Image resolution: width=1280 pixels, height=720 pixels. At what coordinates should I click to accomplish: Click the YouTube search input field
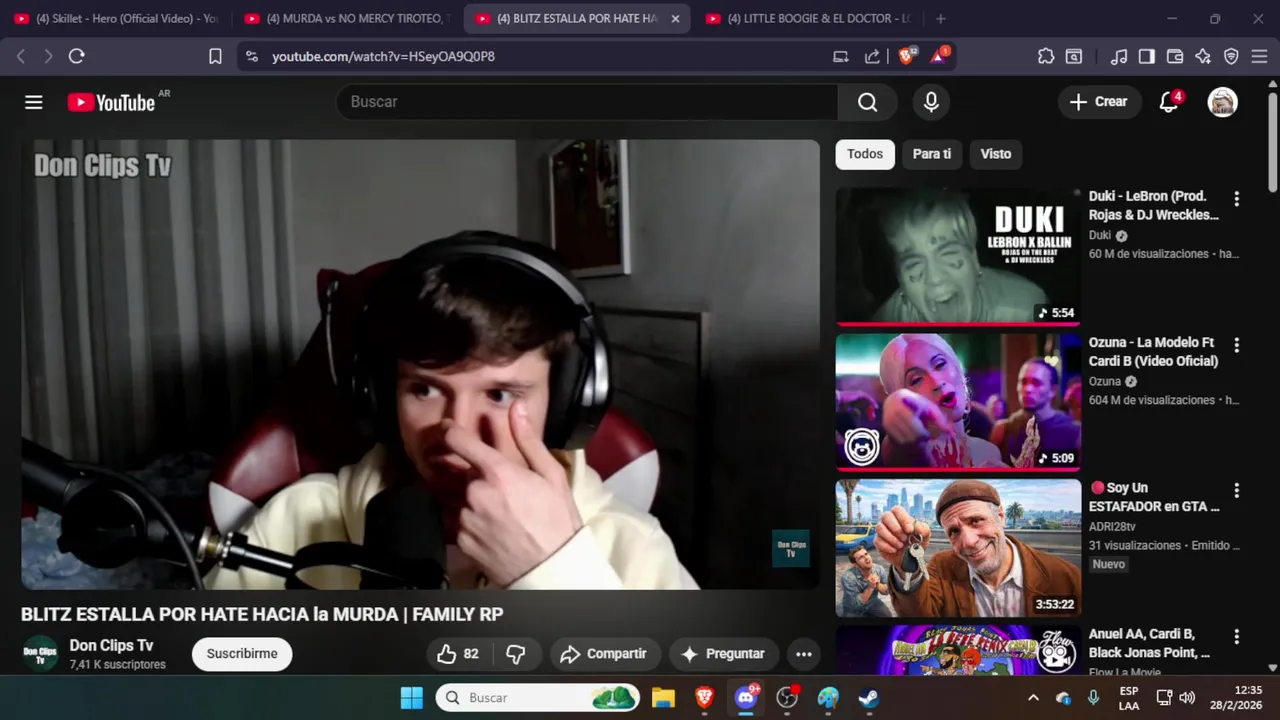coord(587,102)
